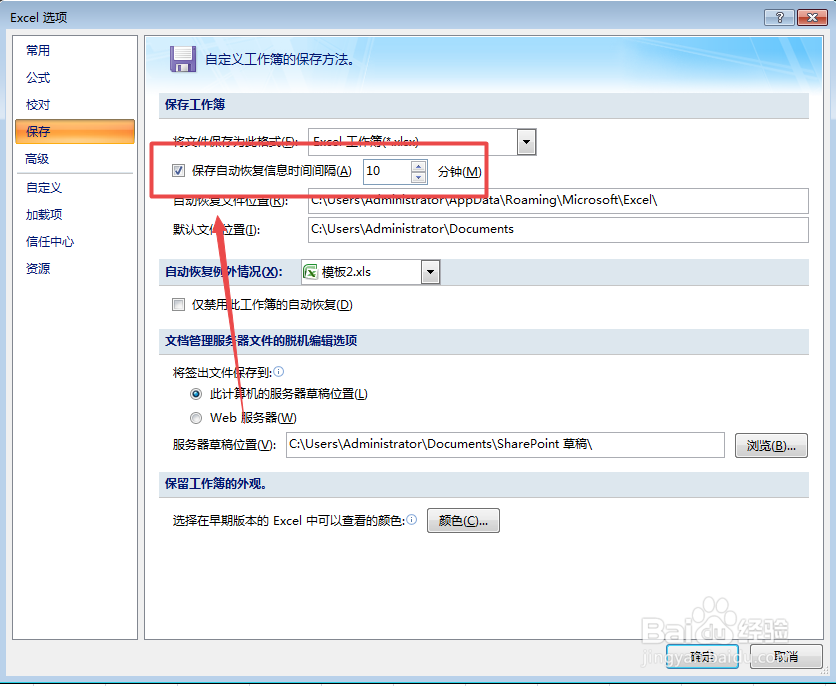The image size is (836, 686).
Task: Click the info icon beside 将签出文件保存到
Action: click(279, 372)
